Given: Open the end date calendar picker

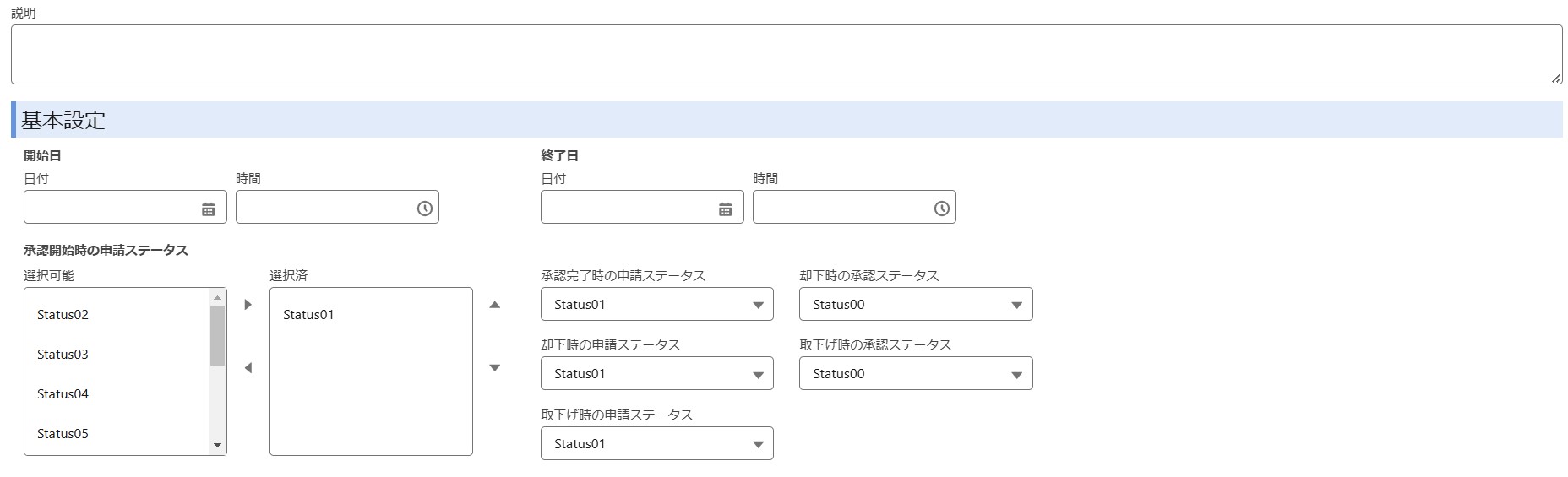Looking at the screenshot, I should (725, 209).
